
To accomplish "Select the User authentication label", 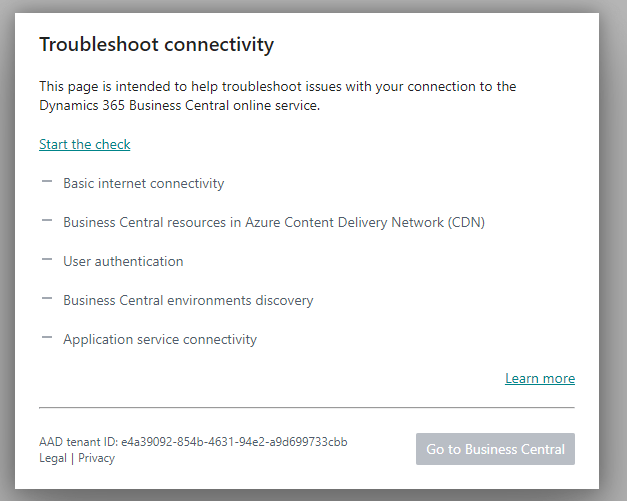I will (x=123, y=261).
